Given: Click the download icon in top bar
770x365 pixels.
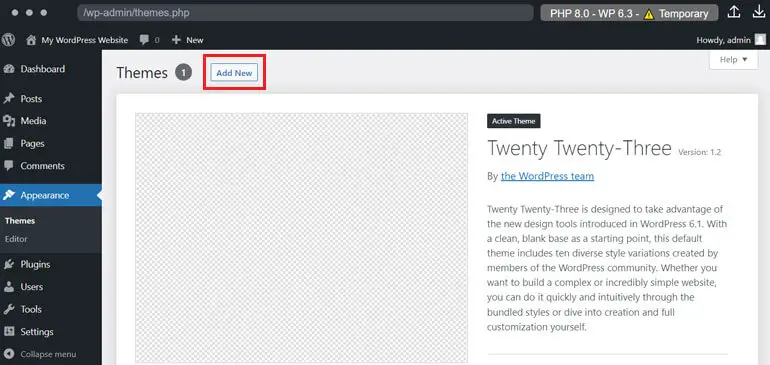Looking at the screenshot, I should coord(759,12).
